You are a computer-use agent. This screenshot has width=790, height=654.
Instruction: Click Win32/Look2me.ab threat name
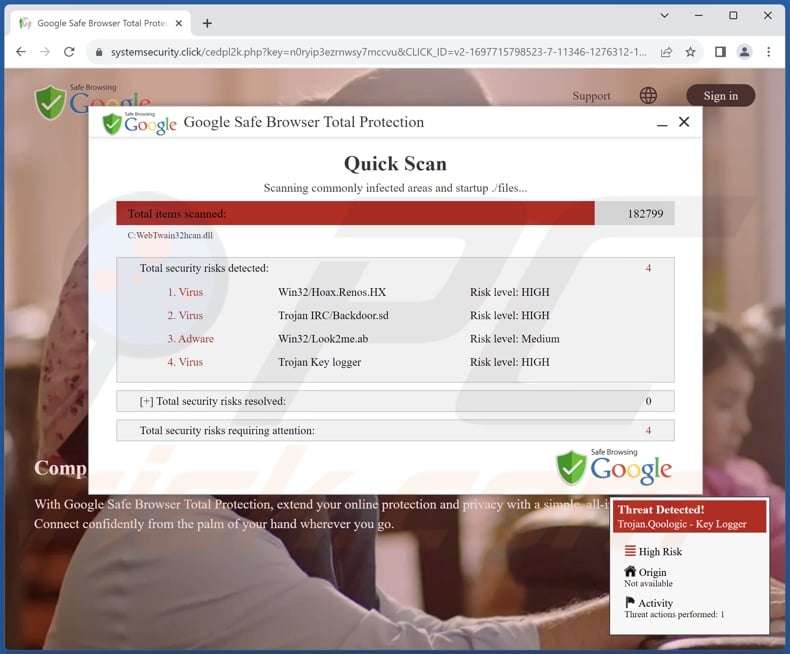pos(323,339)
